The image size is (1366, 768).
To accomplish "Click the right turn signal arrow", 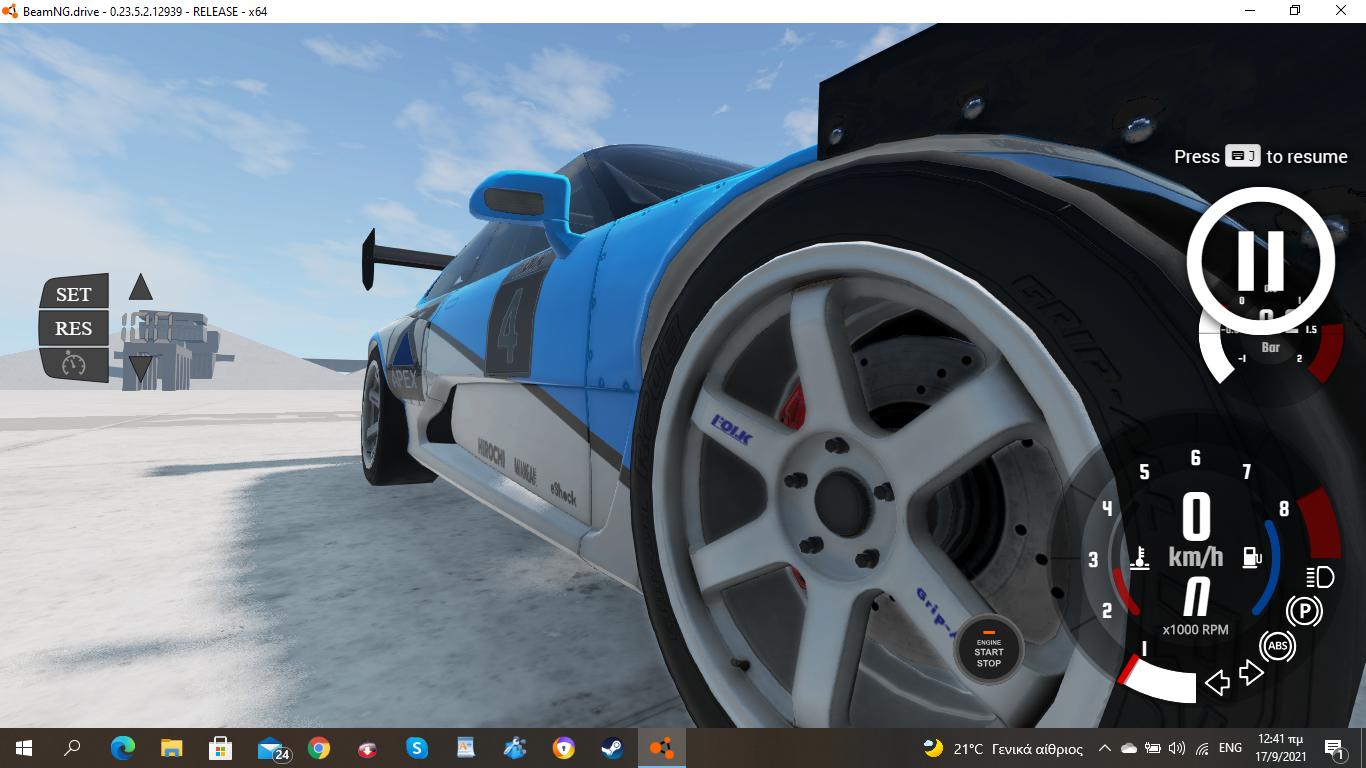I will click(x=1251, y=672).
